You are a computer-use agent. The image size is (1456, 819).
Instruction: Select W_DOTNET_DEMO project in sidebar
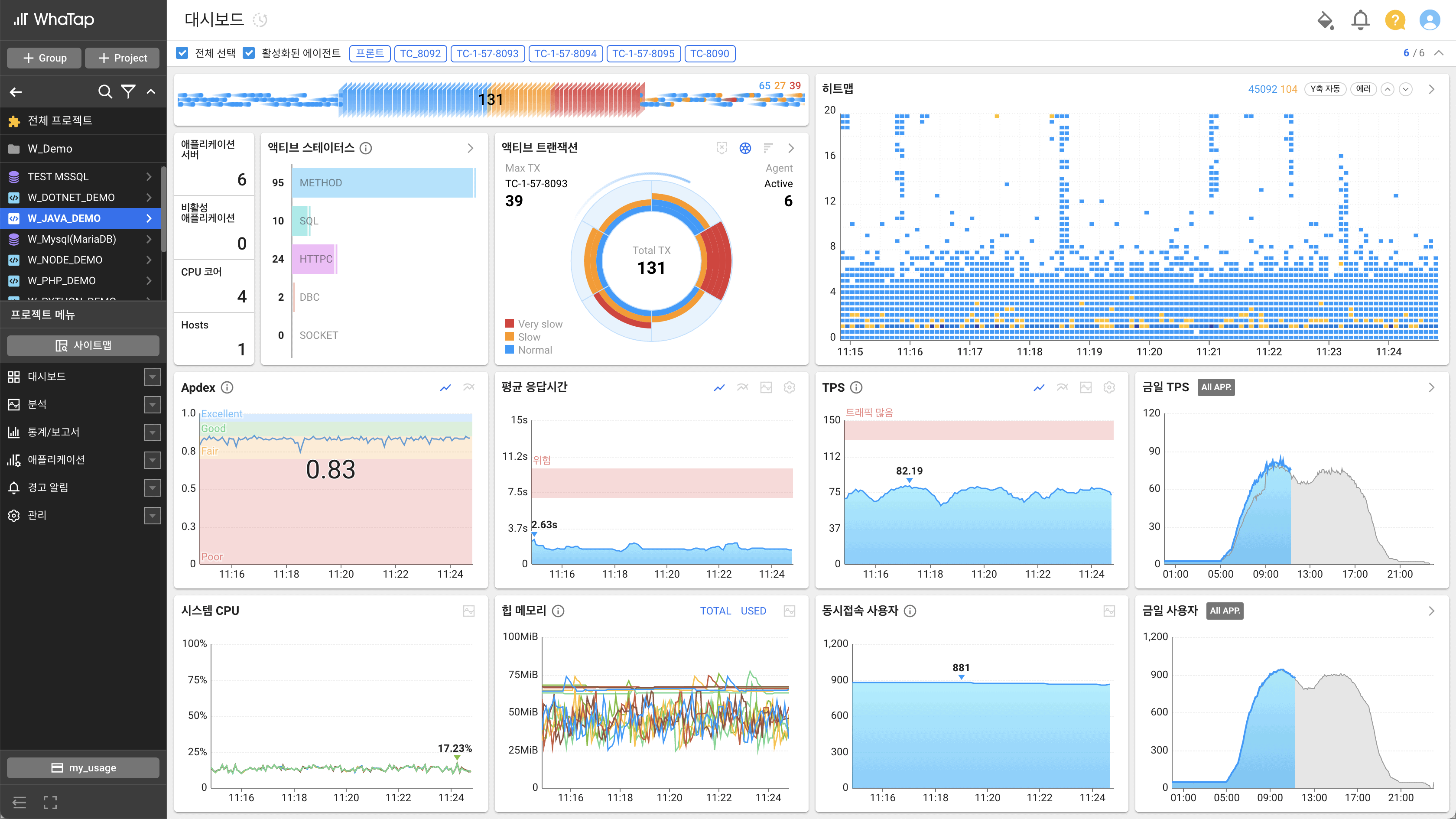coord(71,197)
